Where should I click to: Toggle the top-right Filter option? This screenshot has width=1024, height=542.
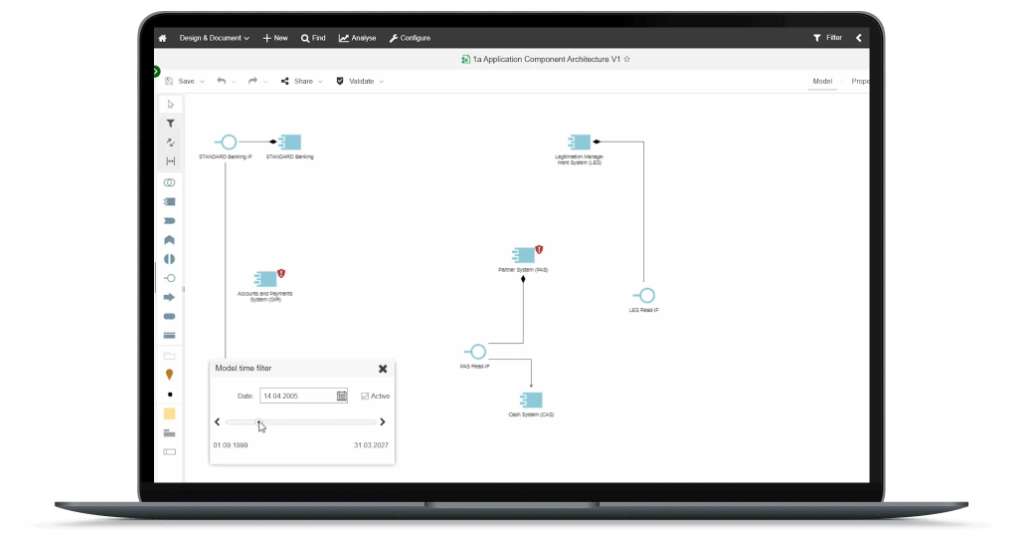coord(827,38)
